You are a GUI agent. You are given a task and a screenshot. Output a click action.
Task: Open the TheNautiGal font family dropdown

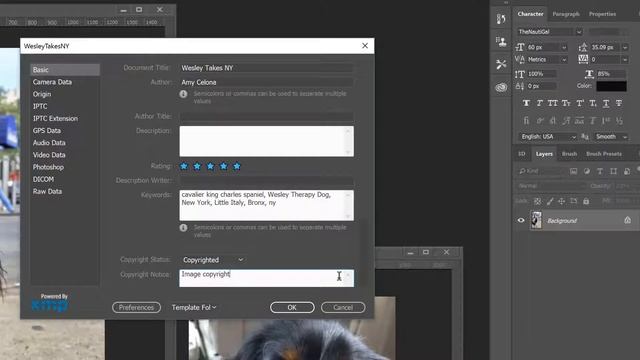point(579,31)
